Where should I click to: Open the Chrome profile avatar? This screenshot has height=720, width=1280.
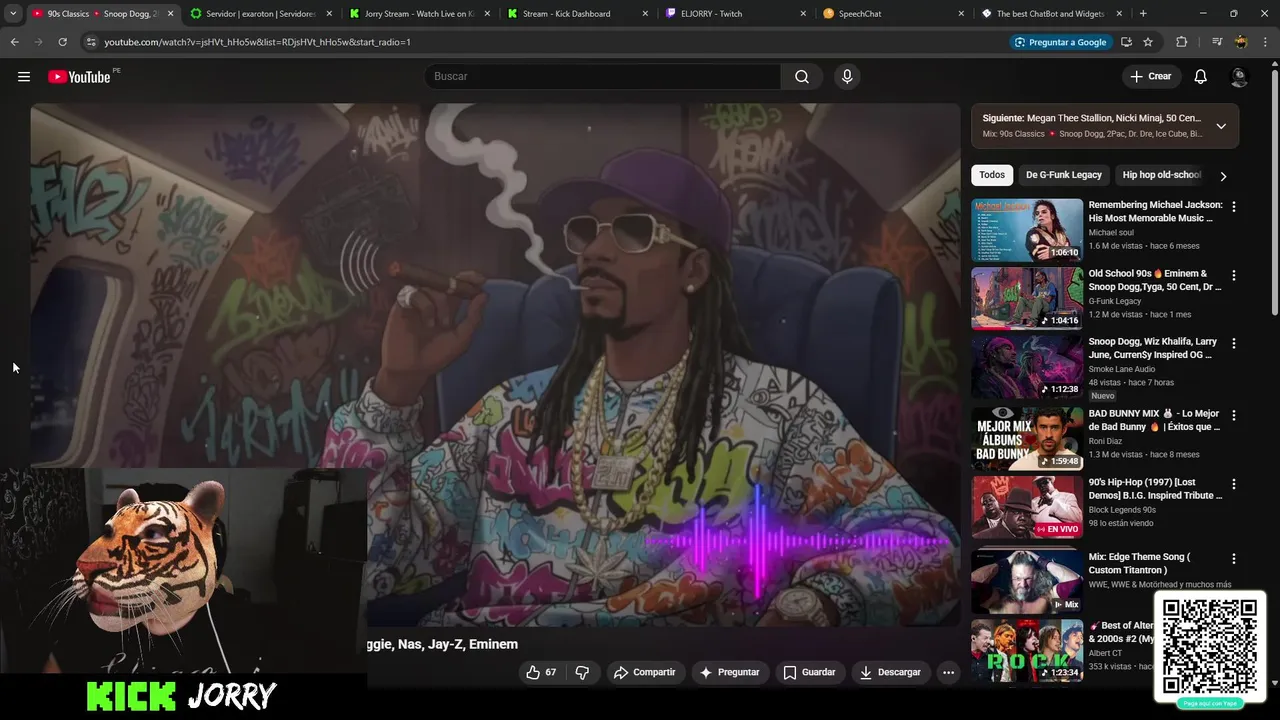coord(1241,42)
